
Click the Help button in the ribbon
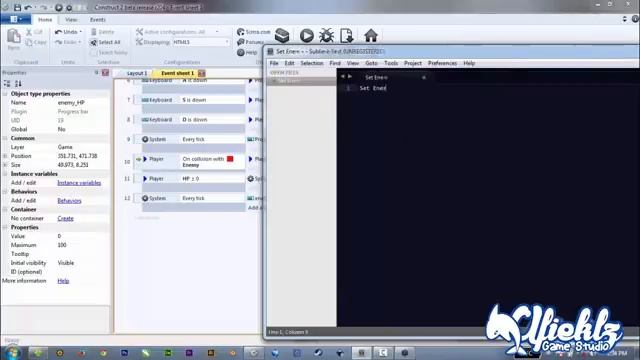point(247,53)
